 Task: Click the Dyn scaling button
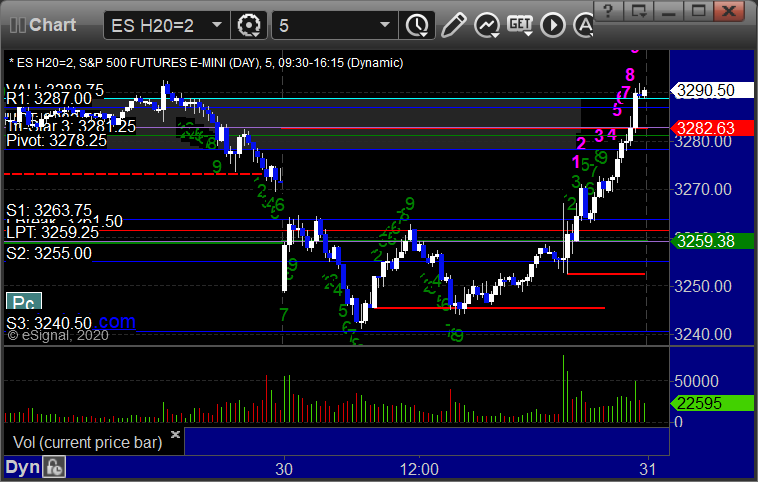tap(22, 467)
